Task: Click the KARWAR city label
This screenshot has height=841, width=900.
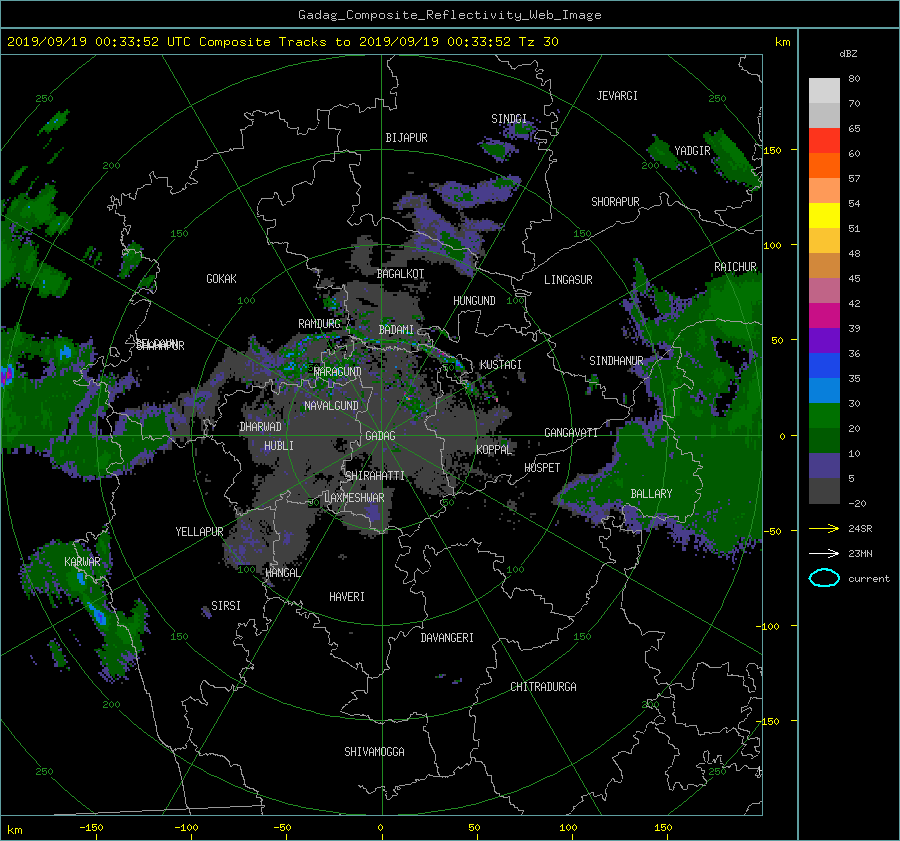Action: [x=82, y=561]
